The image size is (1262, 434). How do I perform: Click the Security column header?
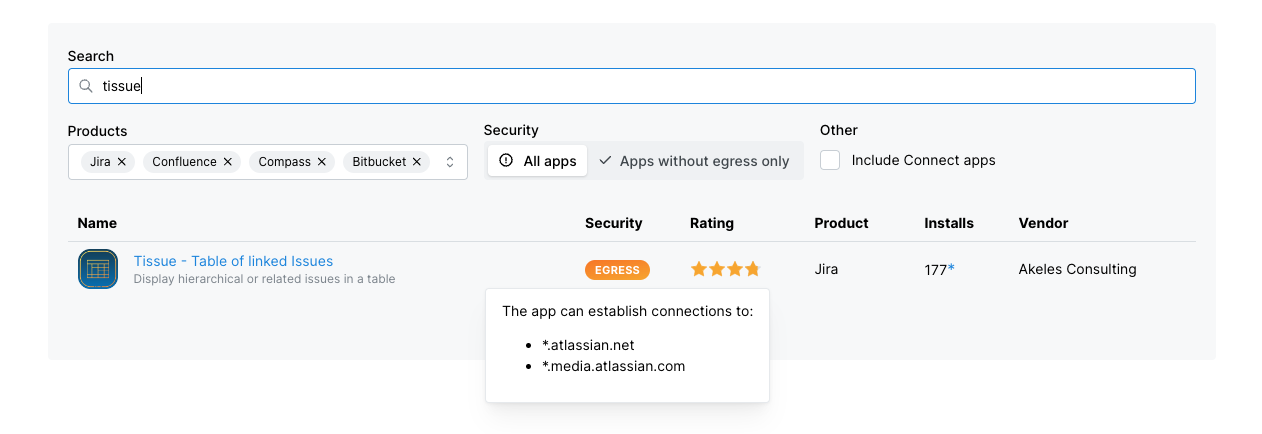click(613, 223)
